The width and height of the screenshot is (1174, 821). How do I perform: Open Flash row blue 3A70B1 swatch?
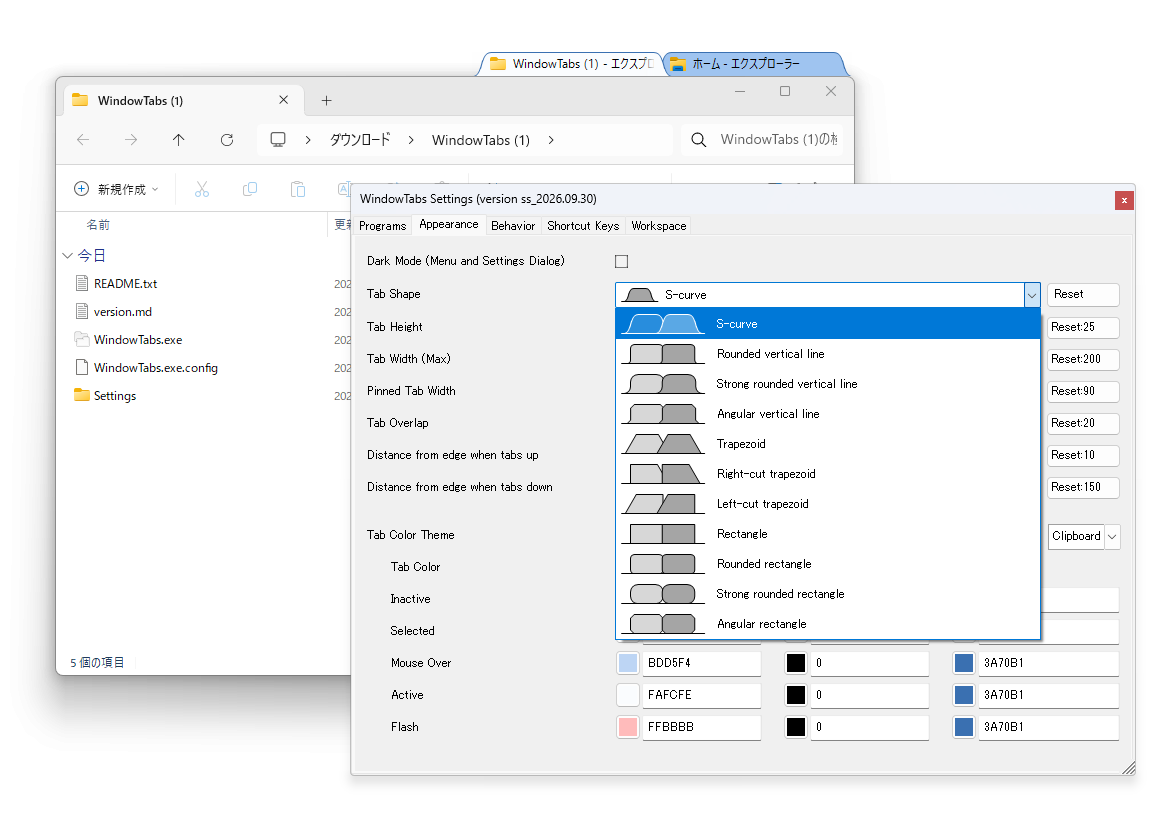(964, 727)
